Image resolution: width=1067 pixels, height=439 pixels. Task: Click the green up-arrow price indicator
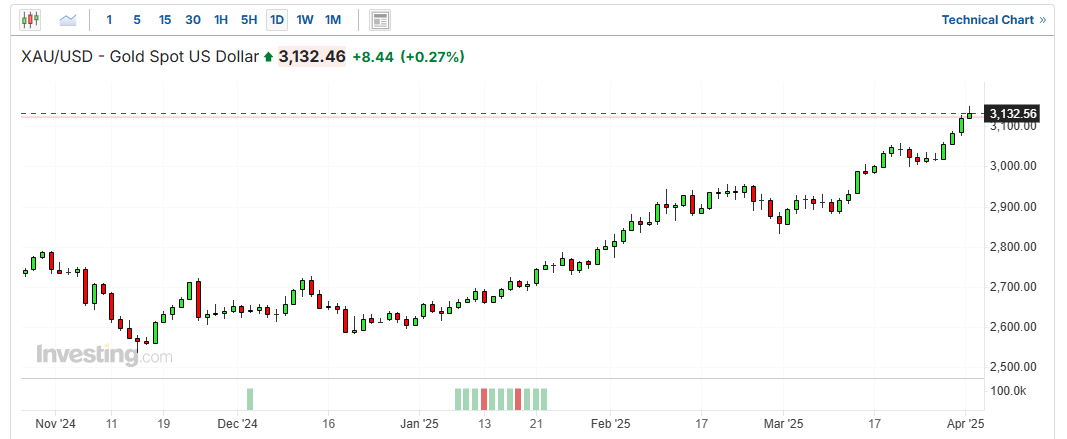[x=268, y=58]
